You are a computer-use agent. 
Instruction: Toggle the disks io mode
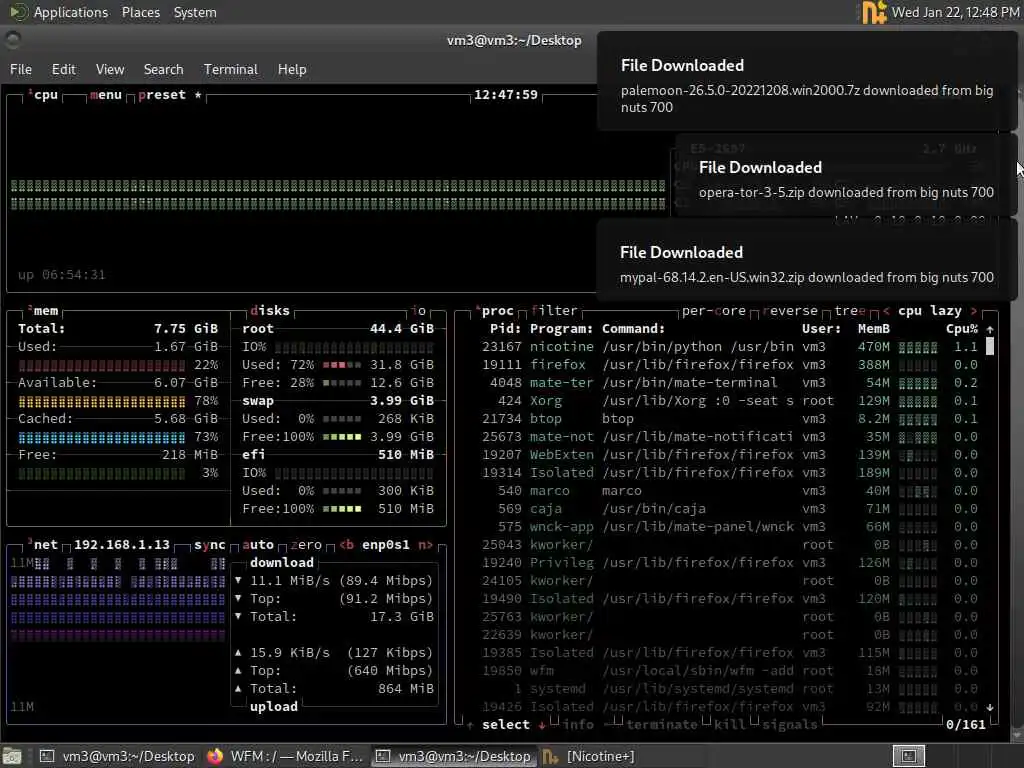click(419, 311)
